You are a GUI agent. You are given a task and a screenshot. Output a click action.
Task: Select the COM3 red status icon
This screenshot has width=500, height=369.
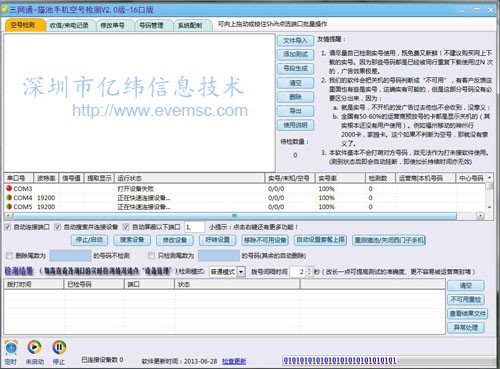[9, 188]
